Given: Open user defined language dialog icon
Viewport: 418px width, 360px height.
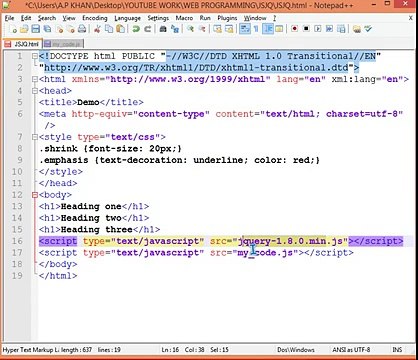Looking at the screenshot, I should 279,29.
